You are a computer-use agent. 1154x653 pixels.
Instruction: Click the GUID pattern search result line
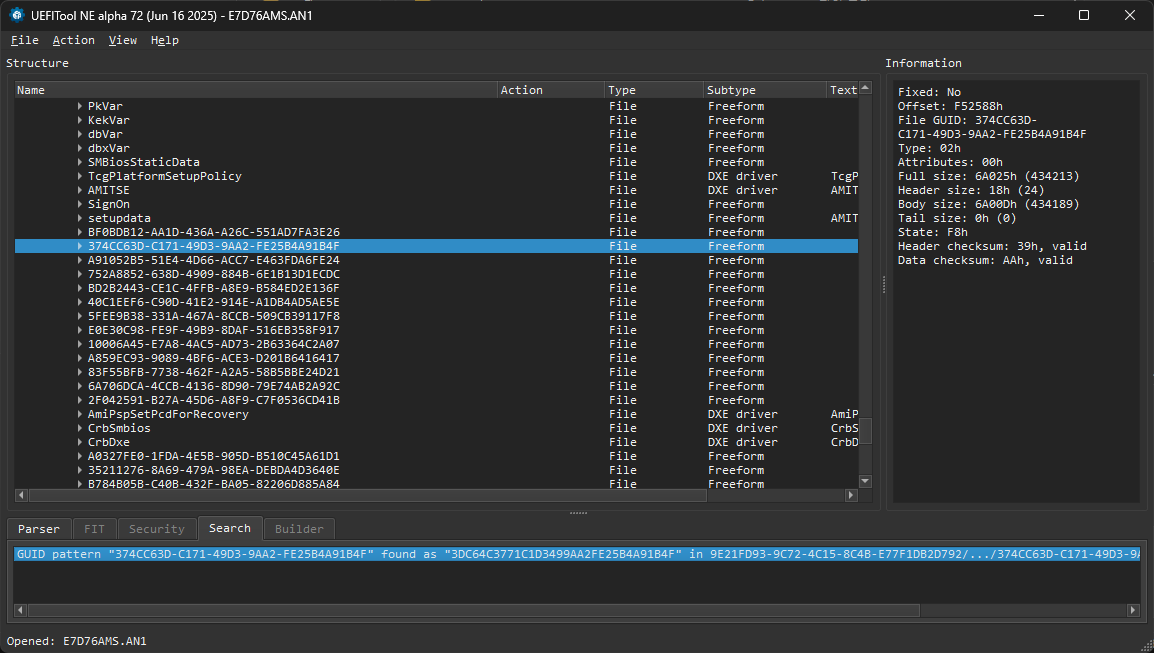(577, 554)
